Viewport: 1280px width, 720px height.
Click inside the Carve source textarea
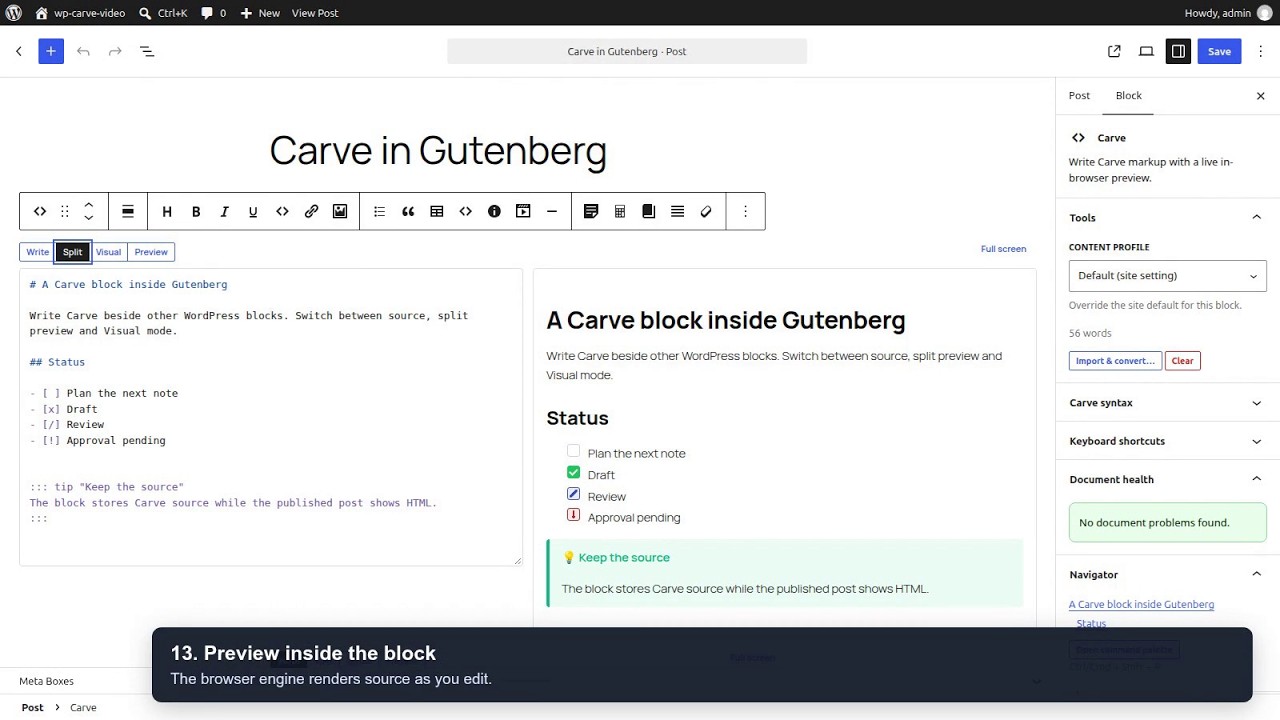point(270,417)
